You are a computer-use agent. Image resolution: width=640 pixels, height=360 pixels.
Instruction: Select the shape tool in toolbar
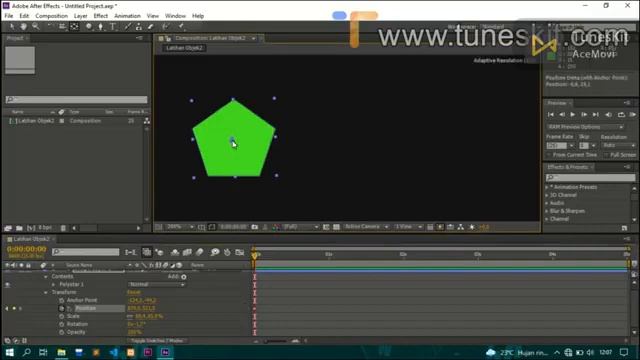(89, 27)
